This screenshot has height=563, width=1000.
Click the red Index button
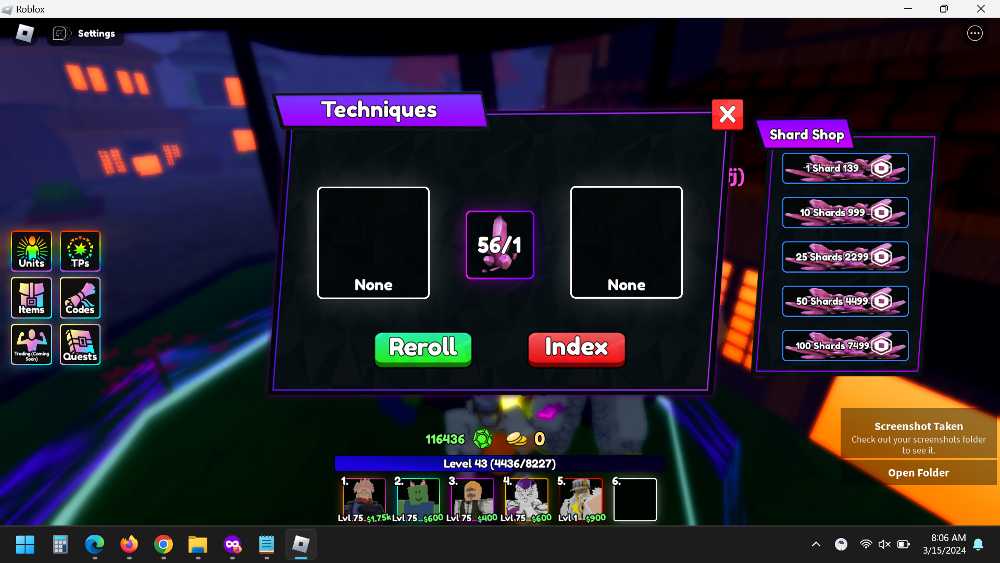coord(577,349)
